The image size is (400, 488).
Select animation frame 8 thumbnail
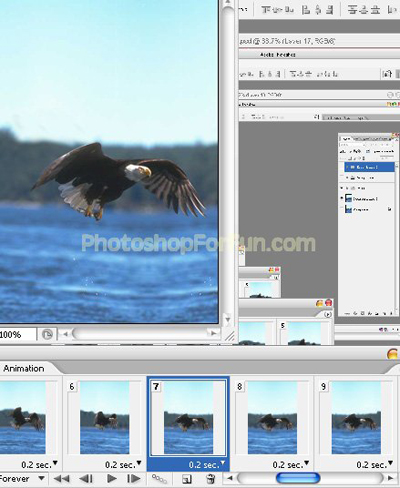[272, 418]
